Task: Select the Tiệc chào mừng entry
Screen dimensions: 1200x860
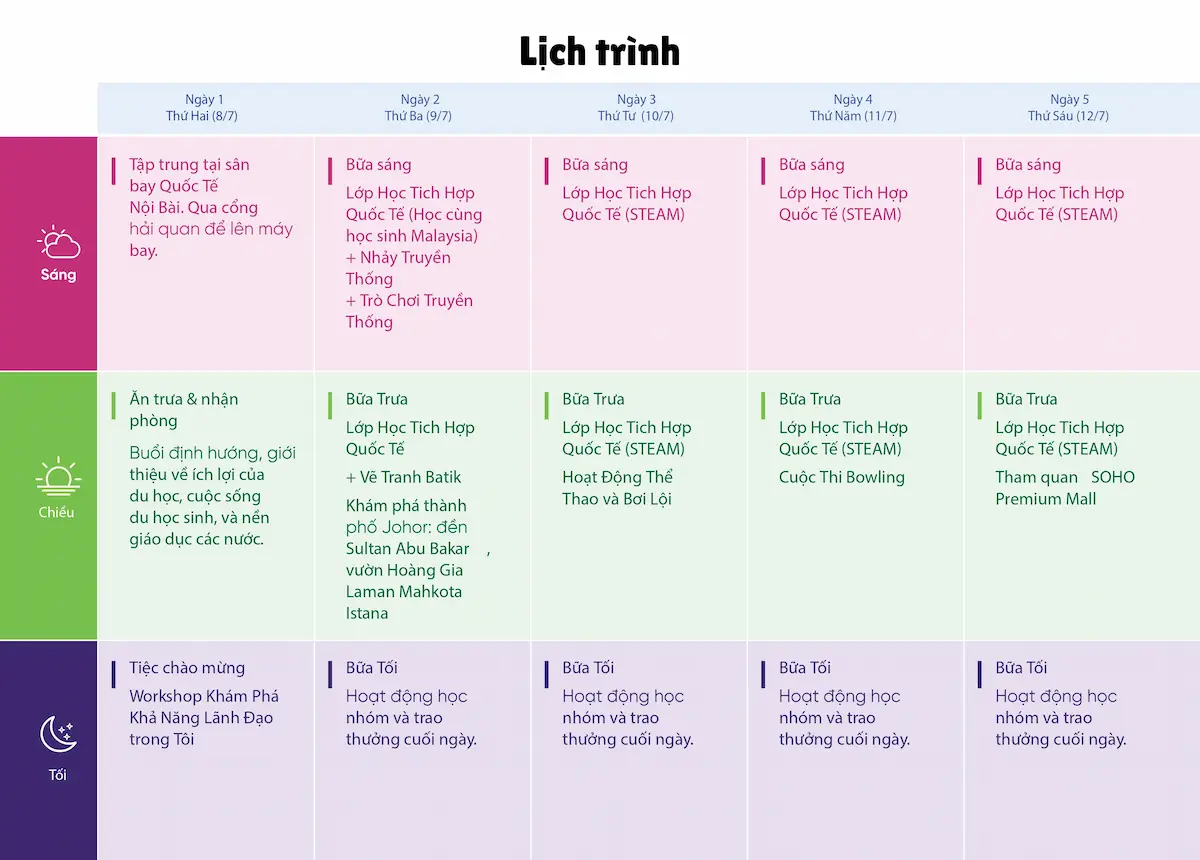Action: coord(187,668)
